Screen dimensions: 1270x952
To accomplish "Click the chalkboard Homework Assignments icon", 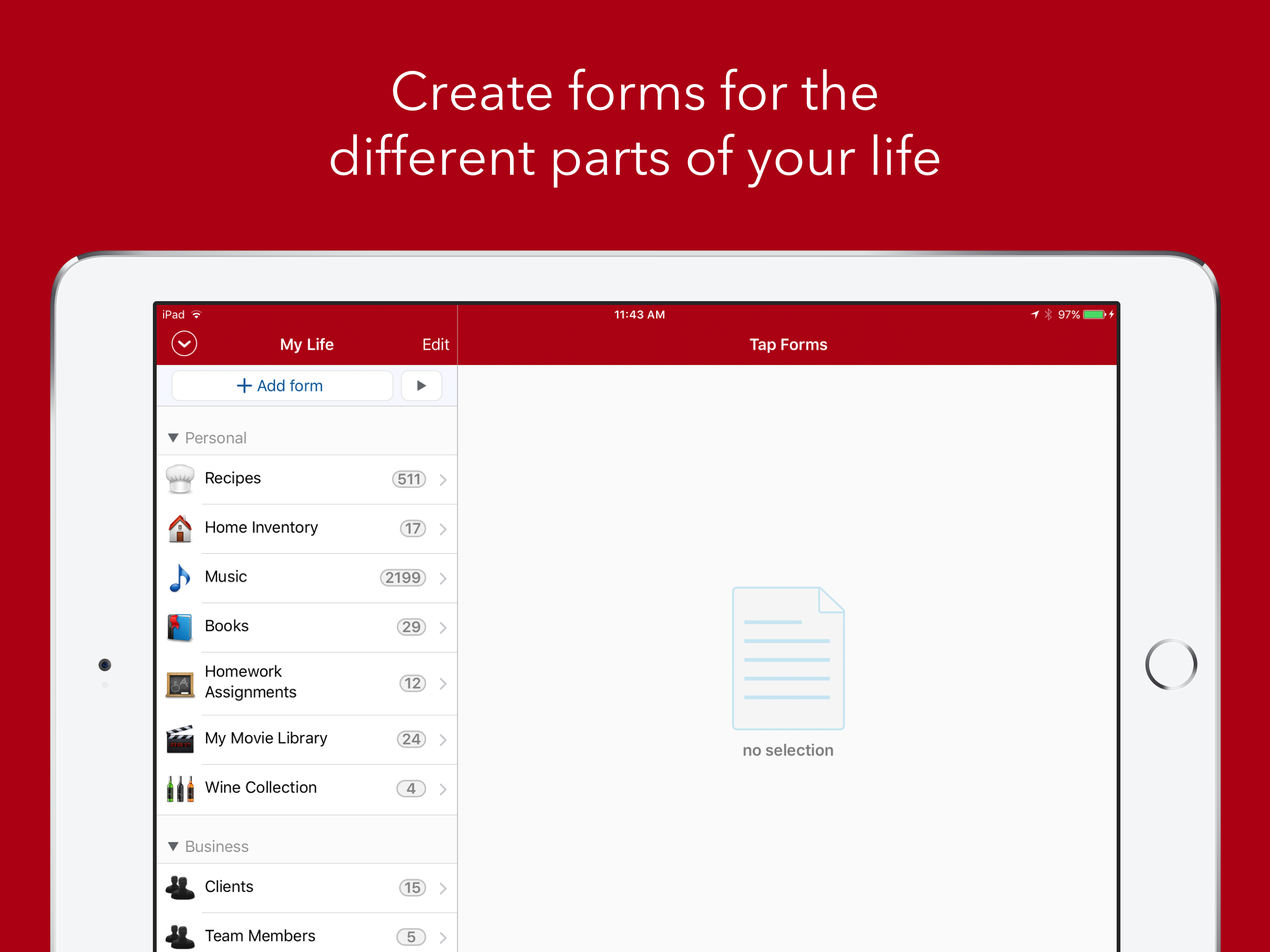I will (180, 683).
